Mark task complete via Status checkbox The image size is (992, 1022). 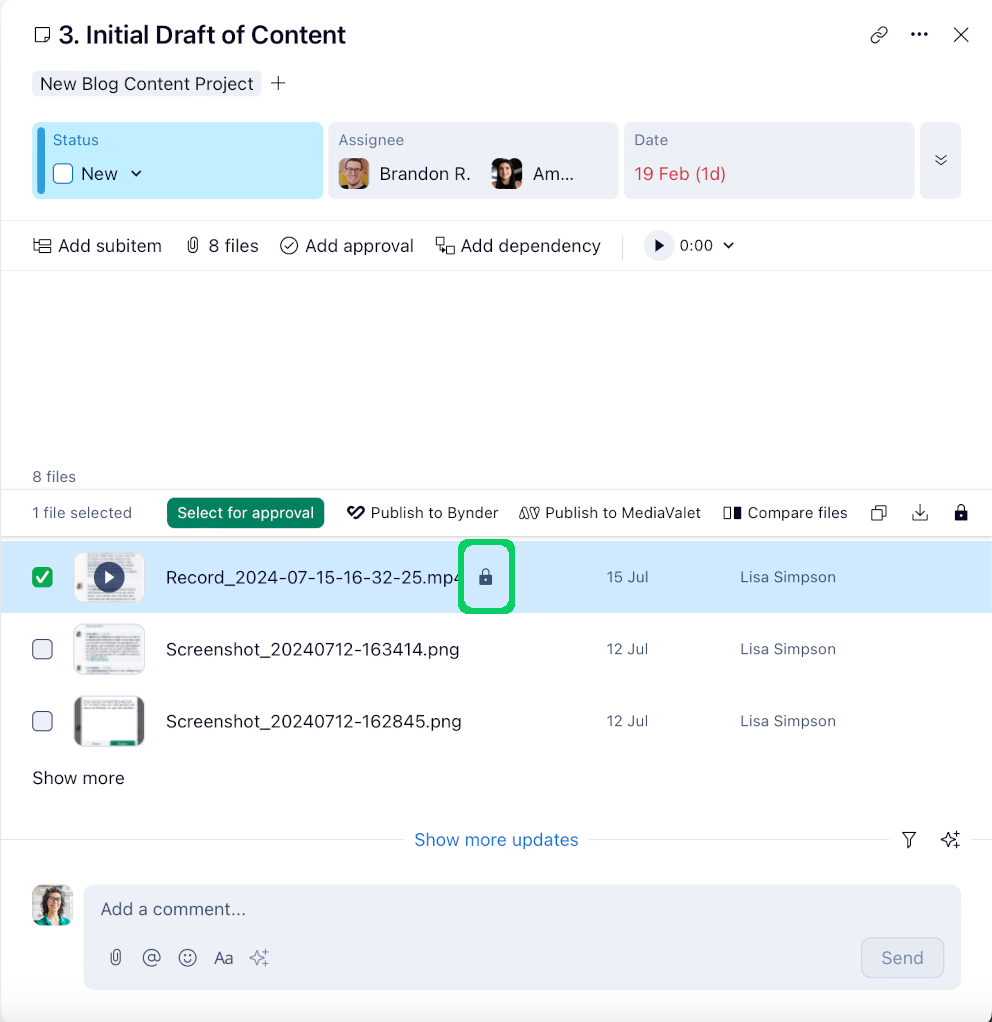(63, 174)
